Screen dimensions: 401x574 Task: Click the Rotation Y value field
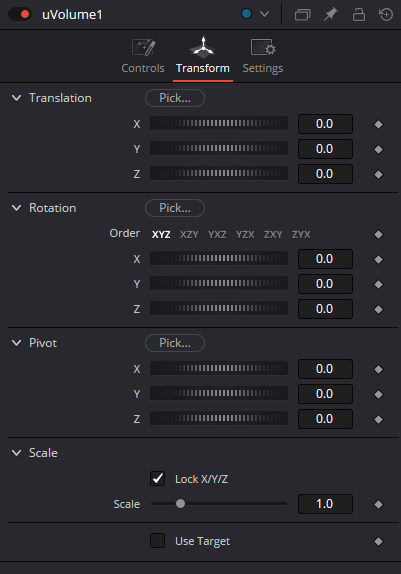(x=325, y=284)
